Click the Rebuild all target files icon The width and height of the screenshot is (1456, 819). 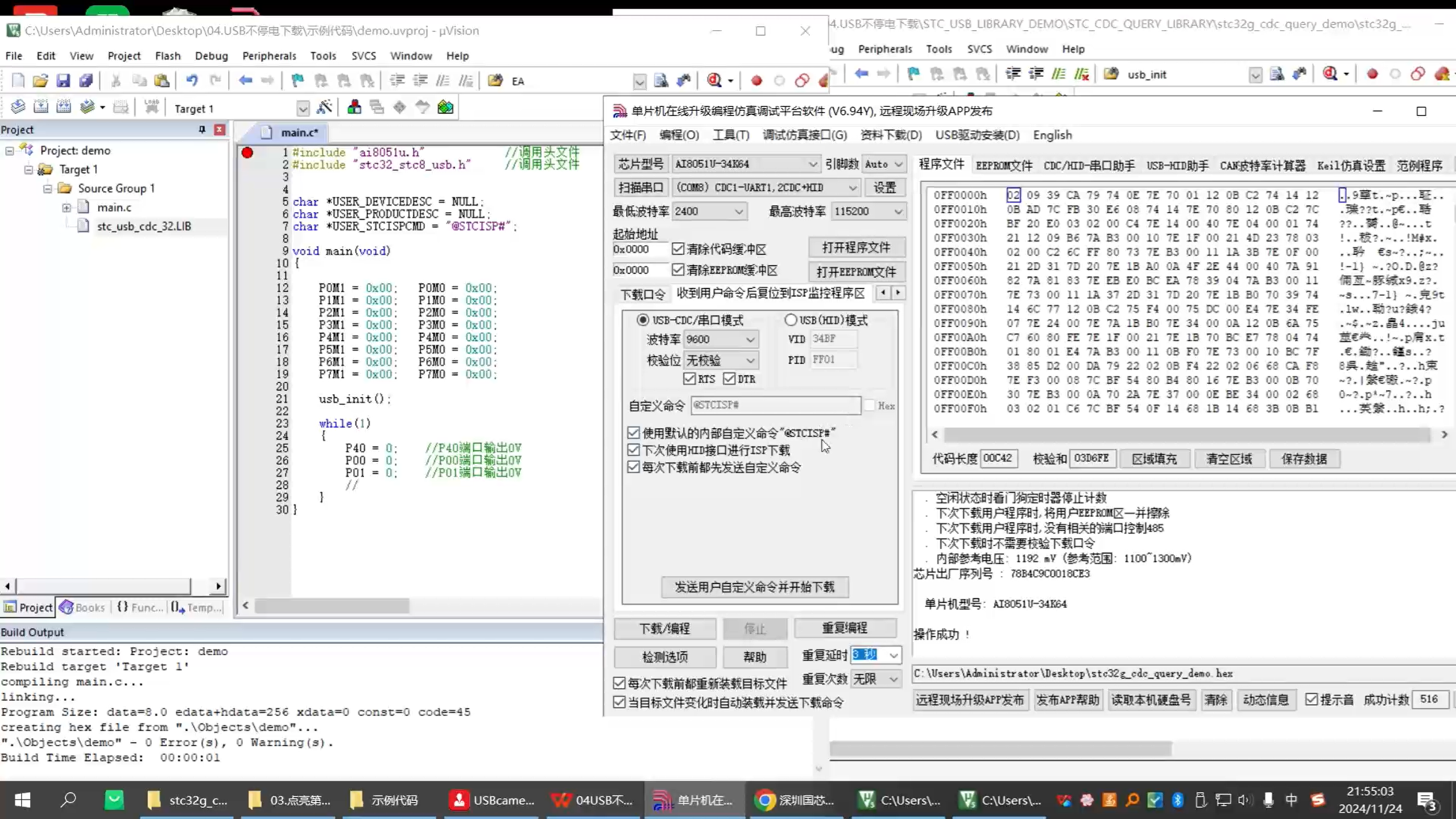[64, 106]
